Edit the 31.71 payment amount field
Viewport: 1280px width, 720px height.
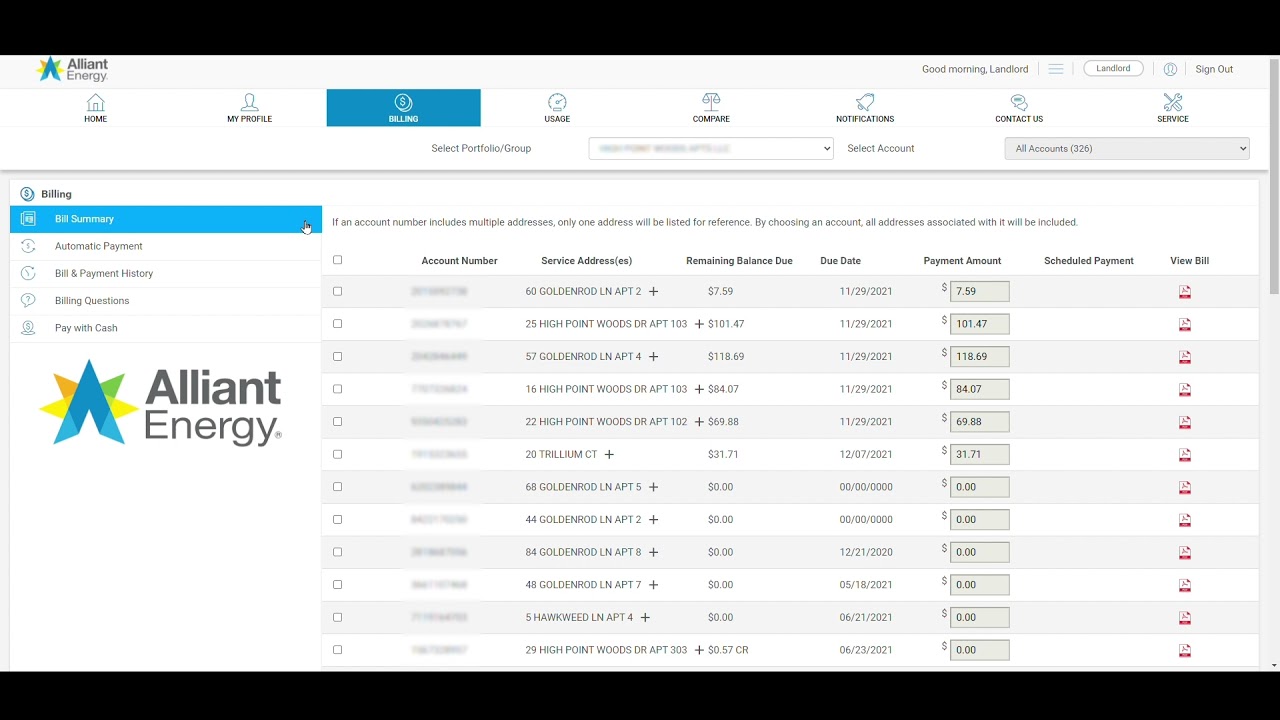coord(979,454)
